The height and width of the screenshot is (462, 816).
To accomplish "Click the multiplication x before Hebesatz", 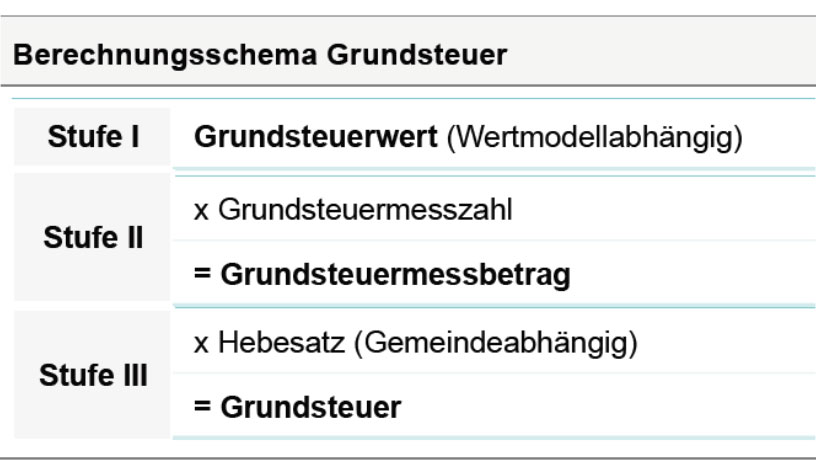I will pos(201,344).
